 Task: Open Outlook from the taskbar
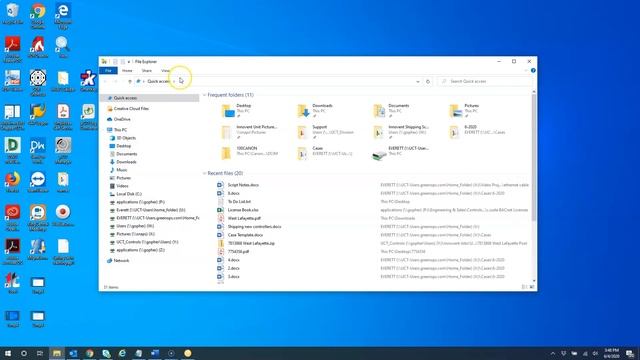coord(73,353)
